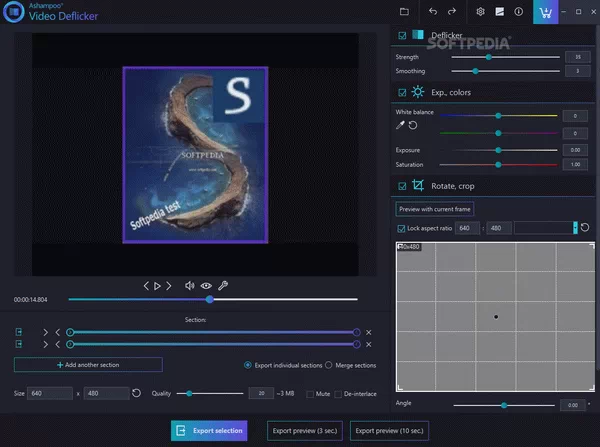Toggle the Deflicker checkbox
Viewport: 600px width, 447px height.
tap(402, 36)
